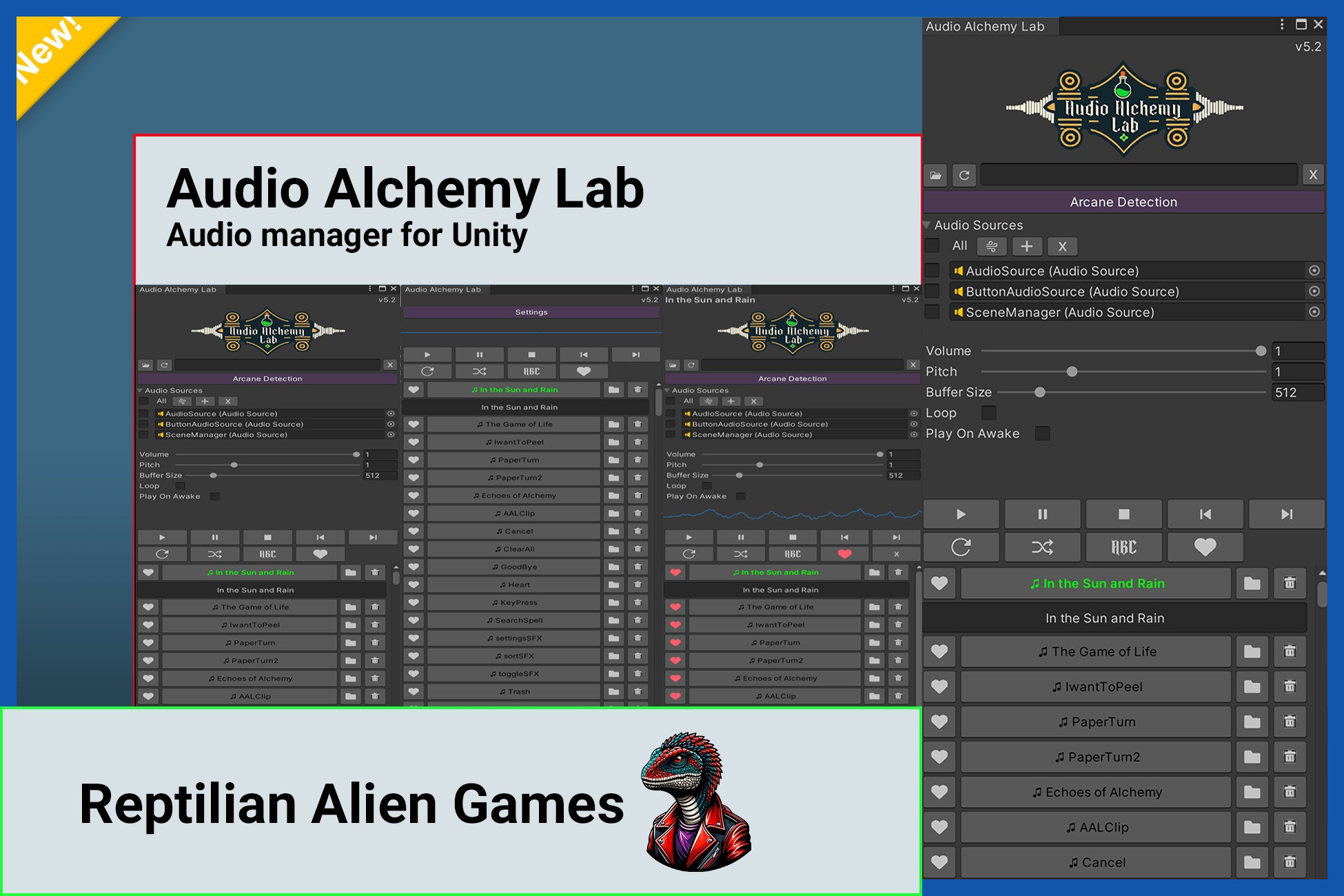
Task: Enable the Loop checkbox
Action: (988, 412)
